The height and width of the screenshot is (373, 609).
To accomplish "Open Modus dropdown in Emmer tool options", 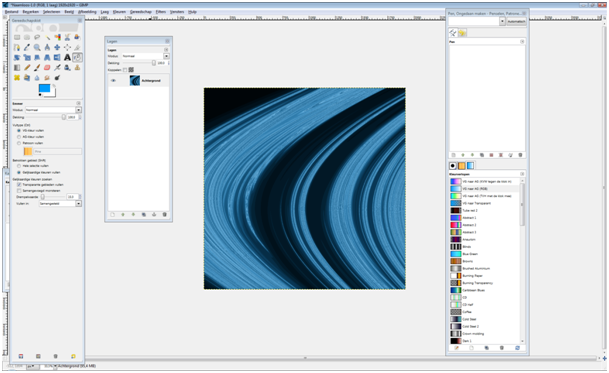I will tap(53, 110).
